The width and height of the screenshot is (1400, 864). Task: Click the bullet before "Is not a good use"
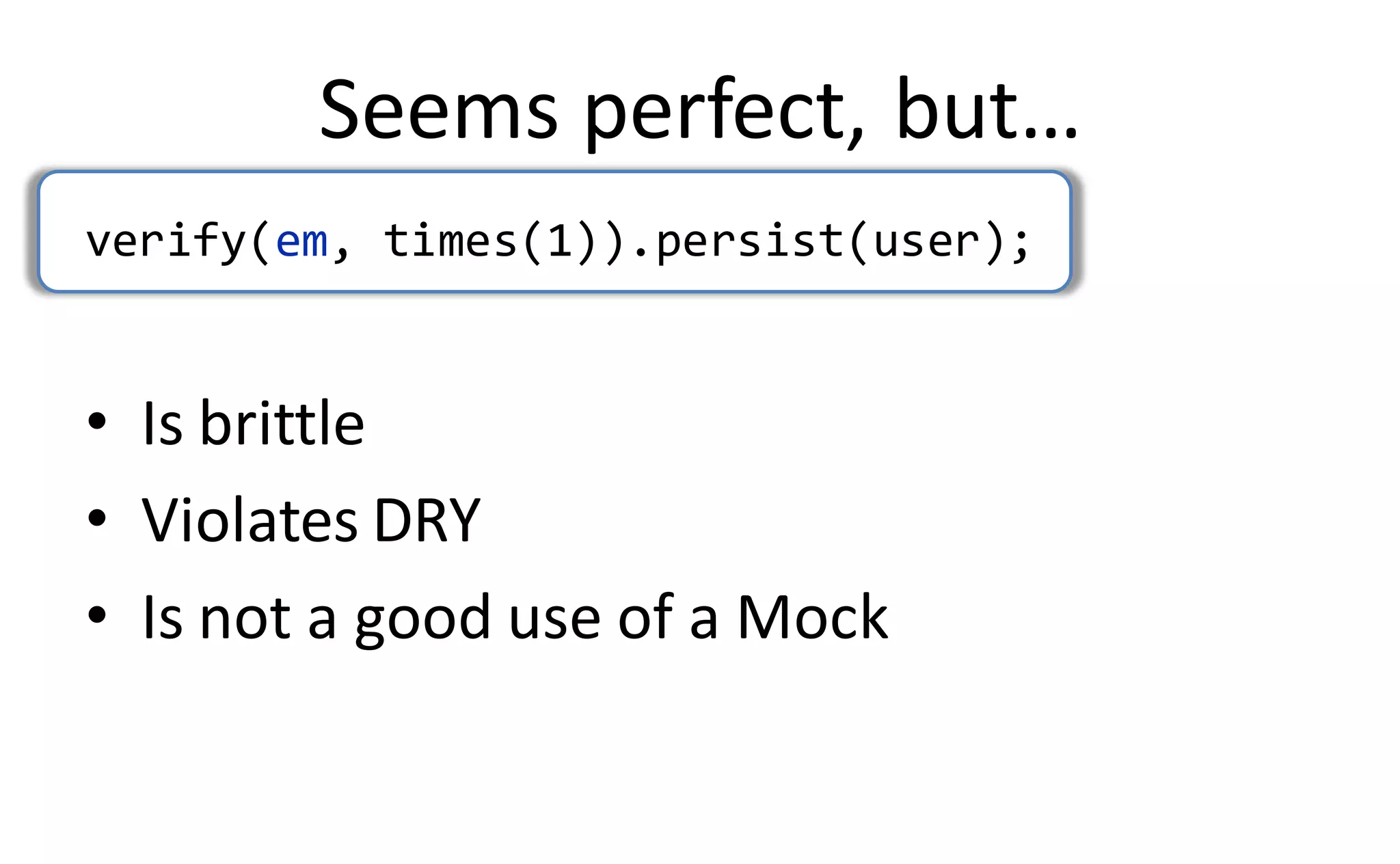tap(97, 615)
